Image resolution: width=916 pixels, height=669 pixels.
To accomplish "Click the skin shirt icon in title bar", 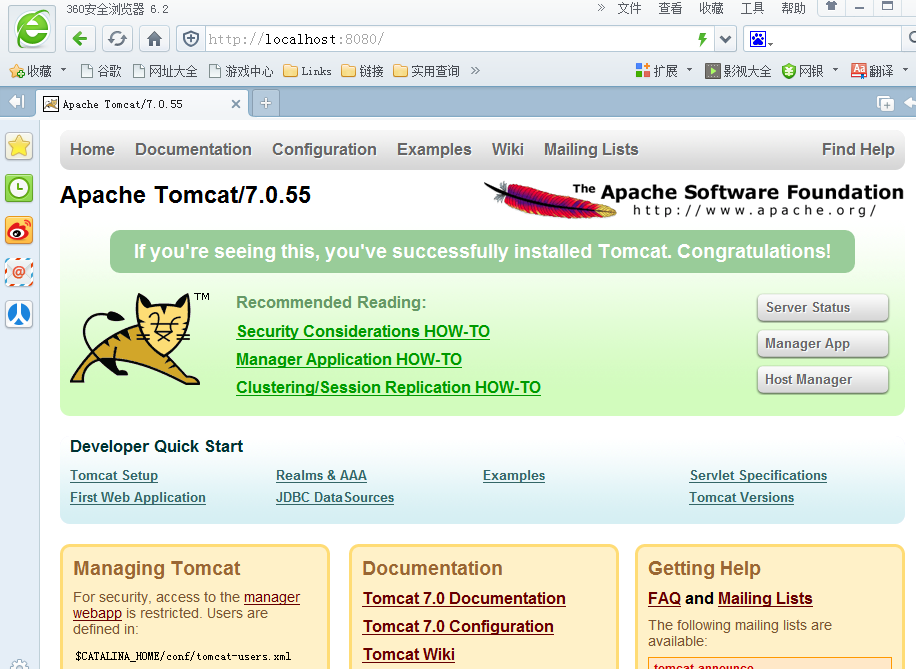I will tap(831, 7).
